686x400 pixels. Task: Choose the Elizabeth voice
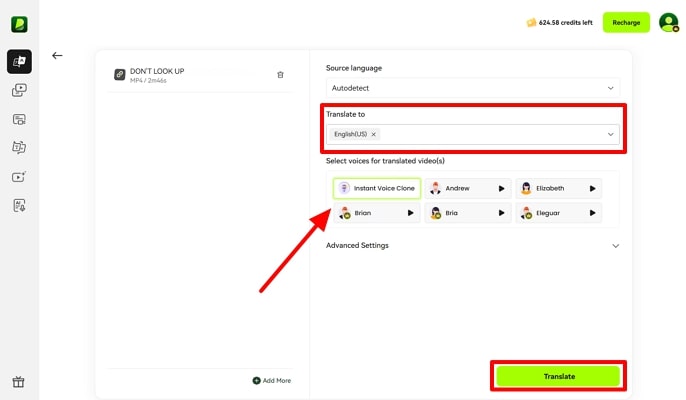(558, 189)
